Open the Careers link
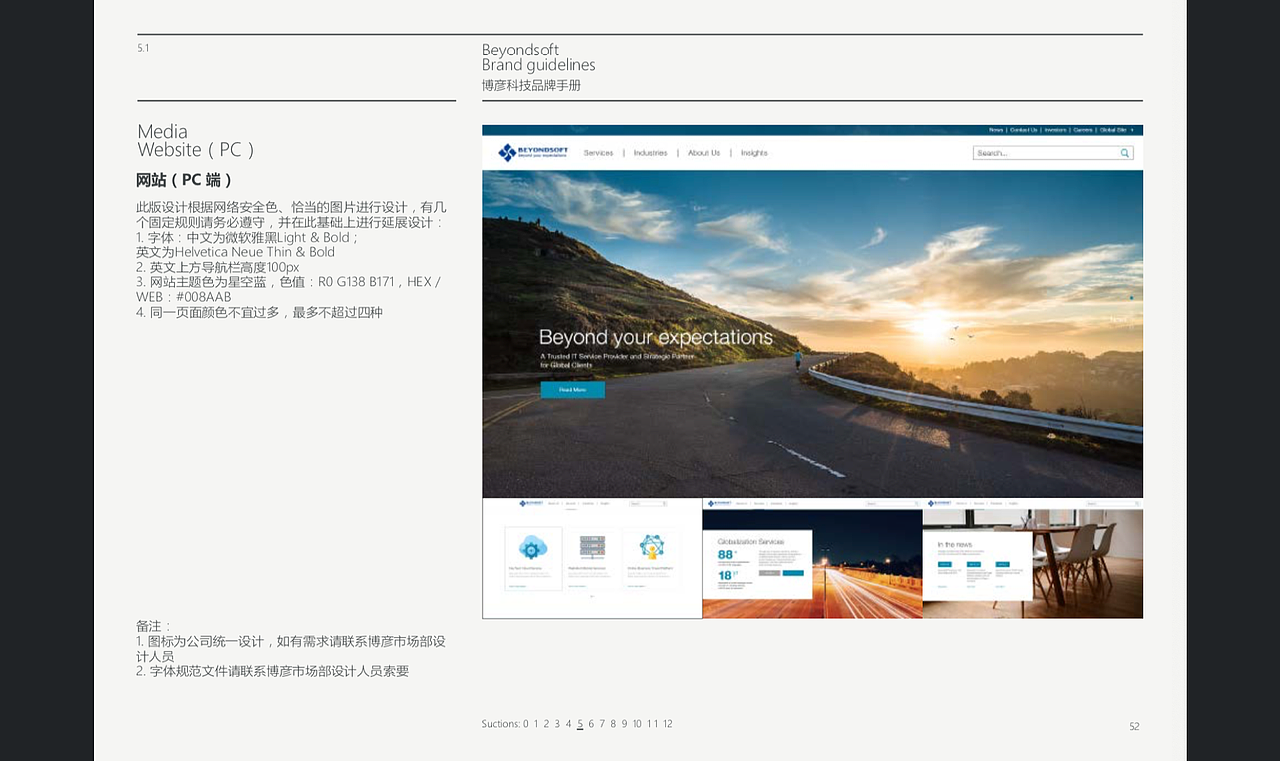The width and height of the screenshot is (1280, 761). pos(1082,129)
